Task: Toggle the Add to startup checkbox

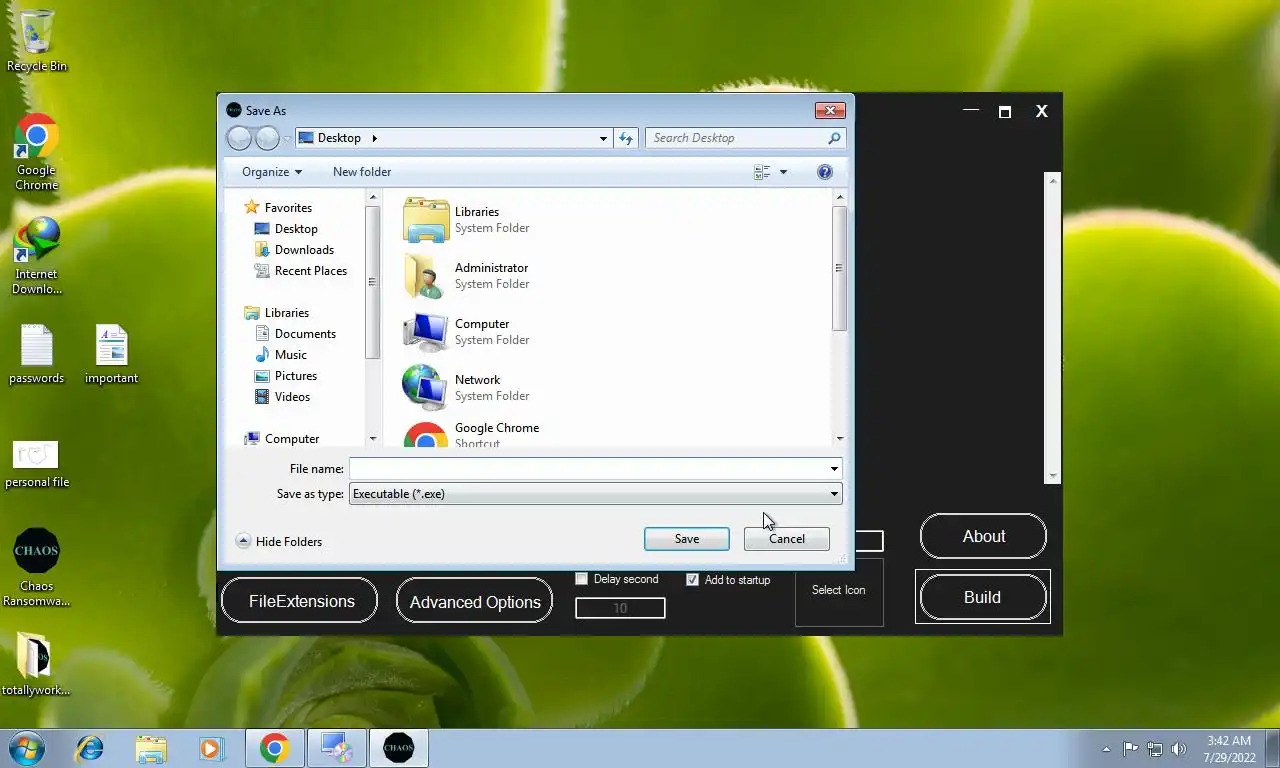Action: click(692, 580)
